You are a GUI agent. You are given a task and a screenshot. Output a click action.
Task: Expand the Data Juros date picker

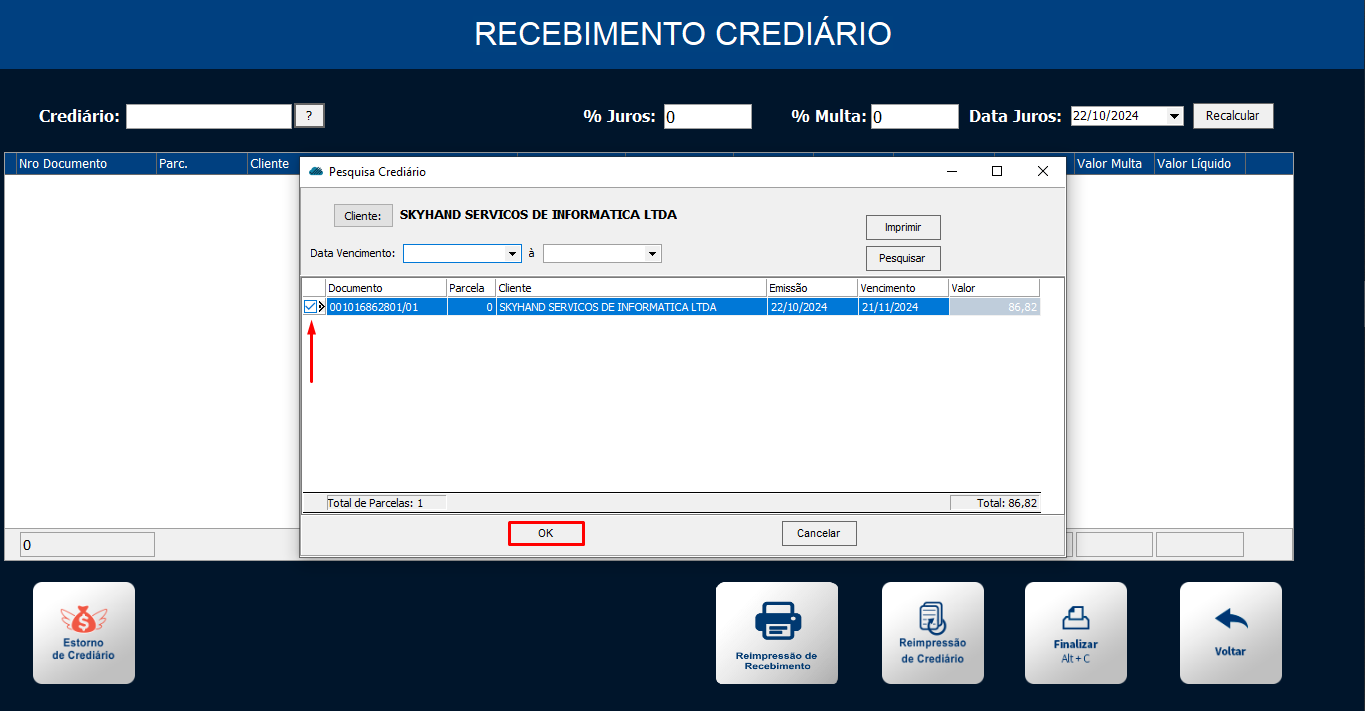tap(1174, 116)
